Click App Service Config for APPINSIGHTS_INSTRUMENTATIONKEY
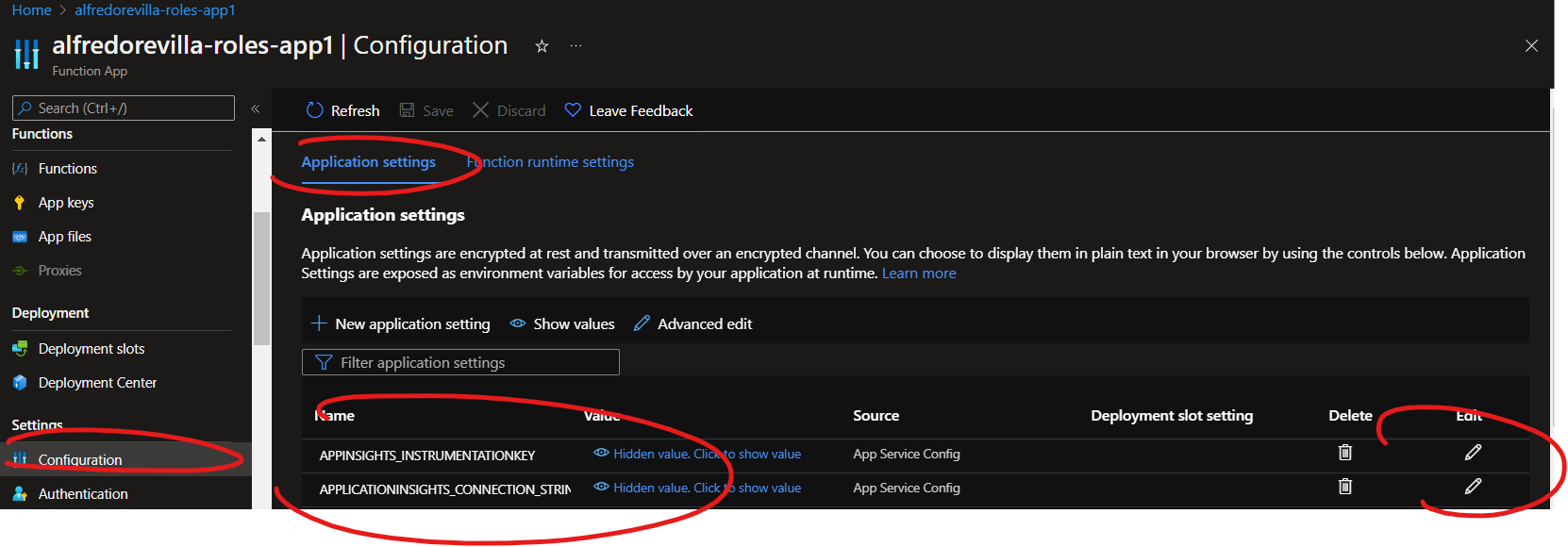 pos(907,454)
